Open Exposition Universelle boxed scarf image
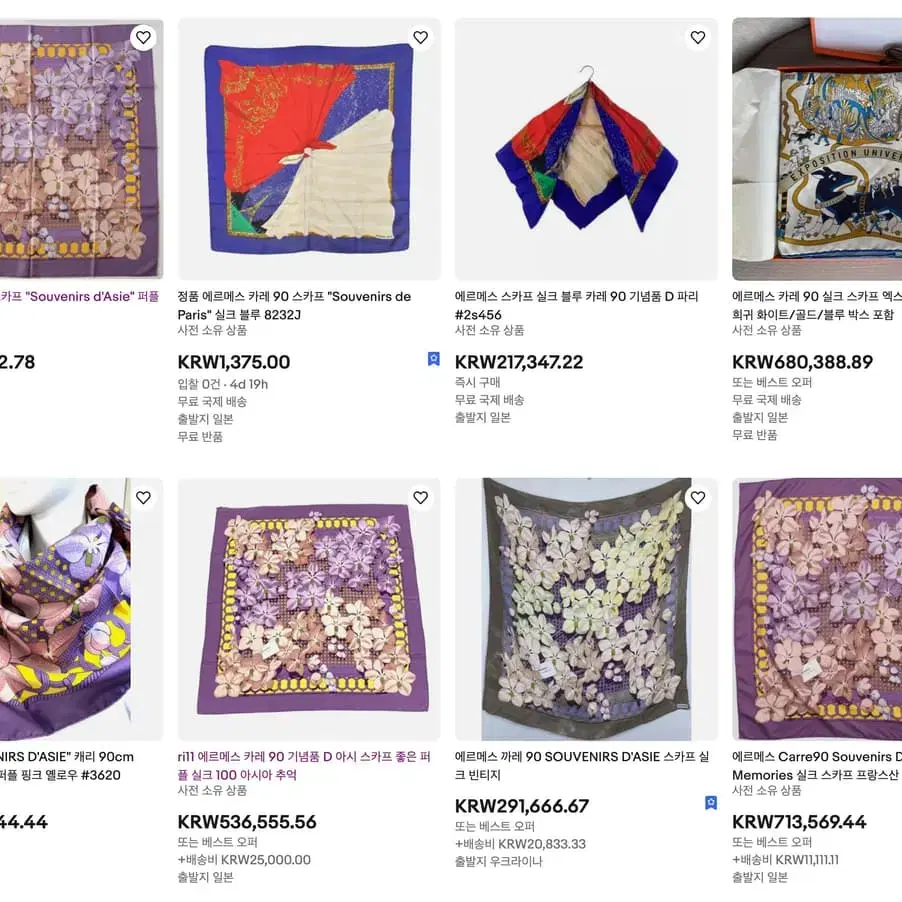 (817, 149)
